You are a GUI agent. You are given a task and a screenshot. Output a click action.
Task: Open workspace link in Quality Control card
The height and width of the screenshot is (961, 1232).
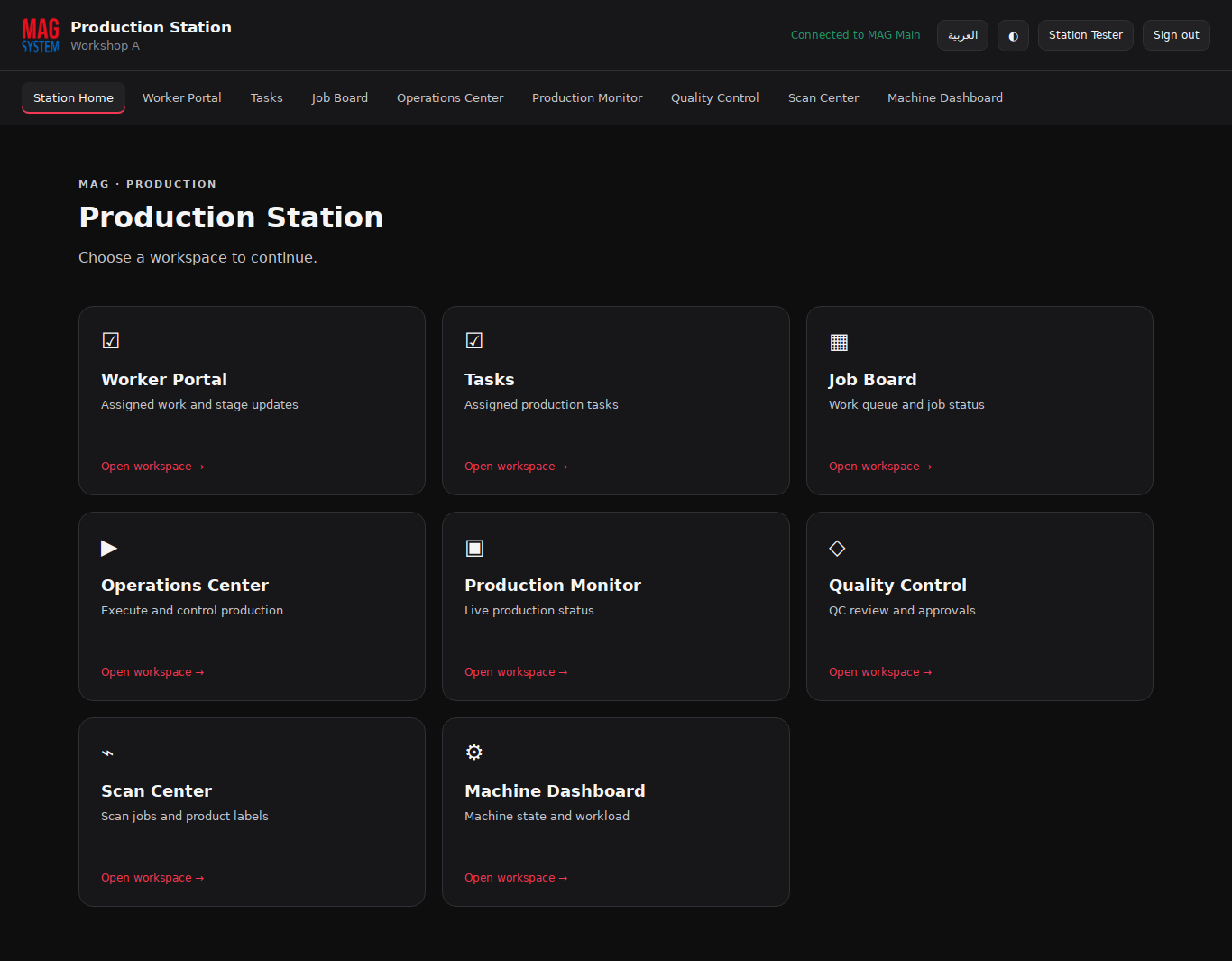(x=880, y=672)
